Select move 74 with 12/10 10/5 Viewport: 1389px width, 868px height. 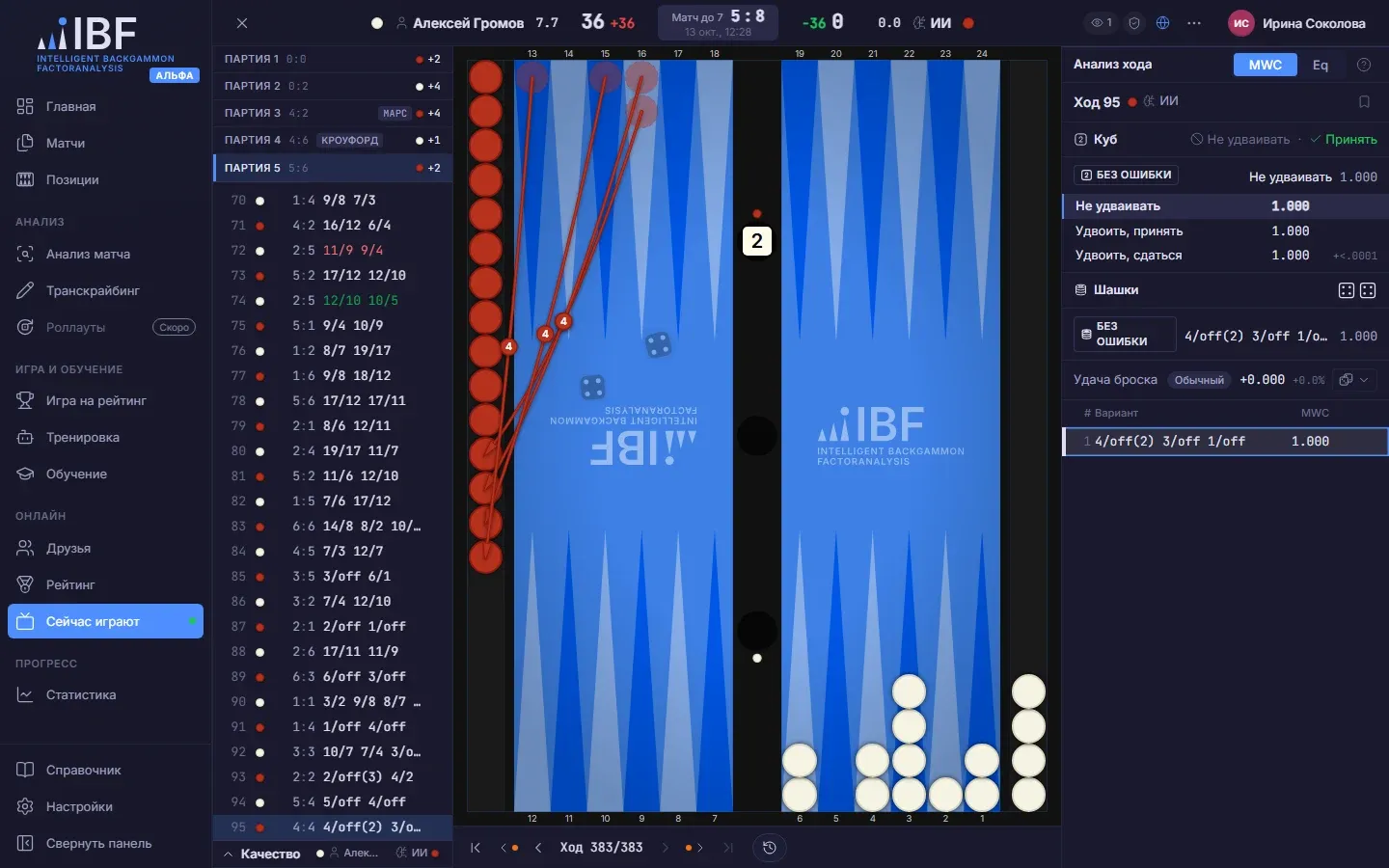(332, 300)
